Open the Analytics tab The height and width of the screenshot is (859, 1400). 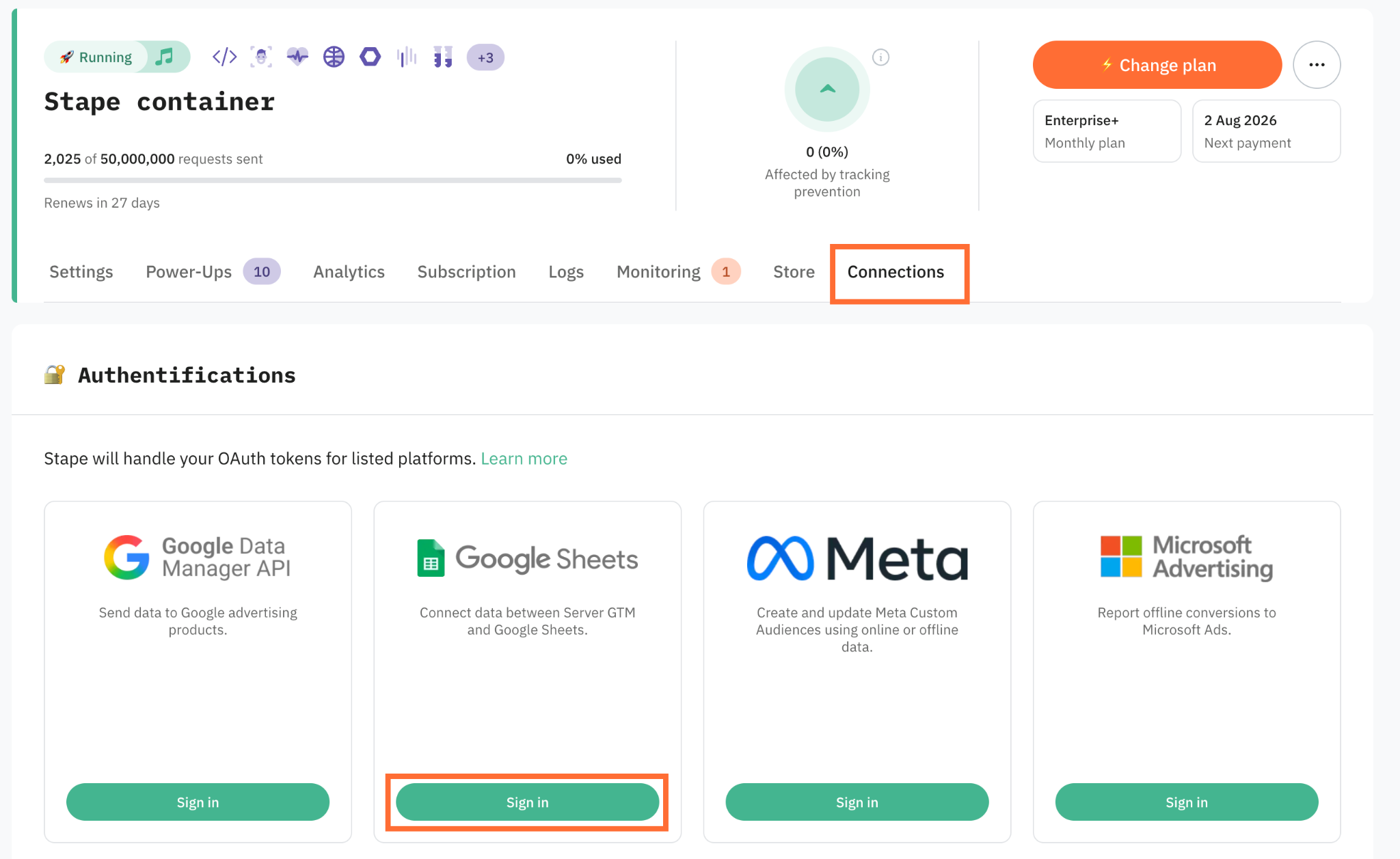point(349,272)
